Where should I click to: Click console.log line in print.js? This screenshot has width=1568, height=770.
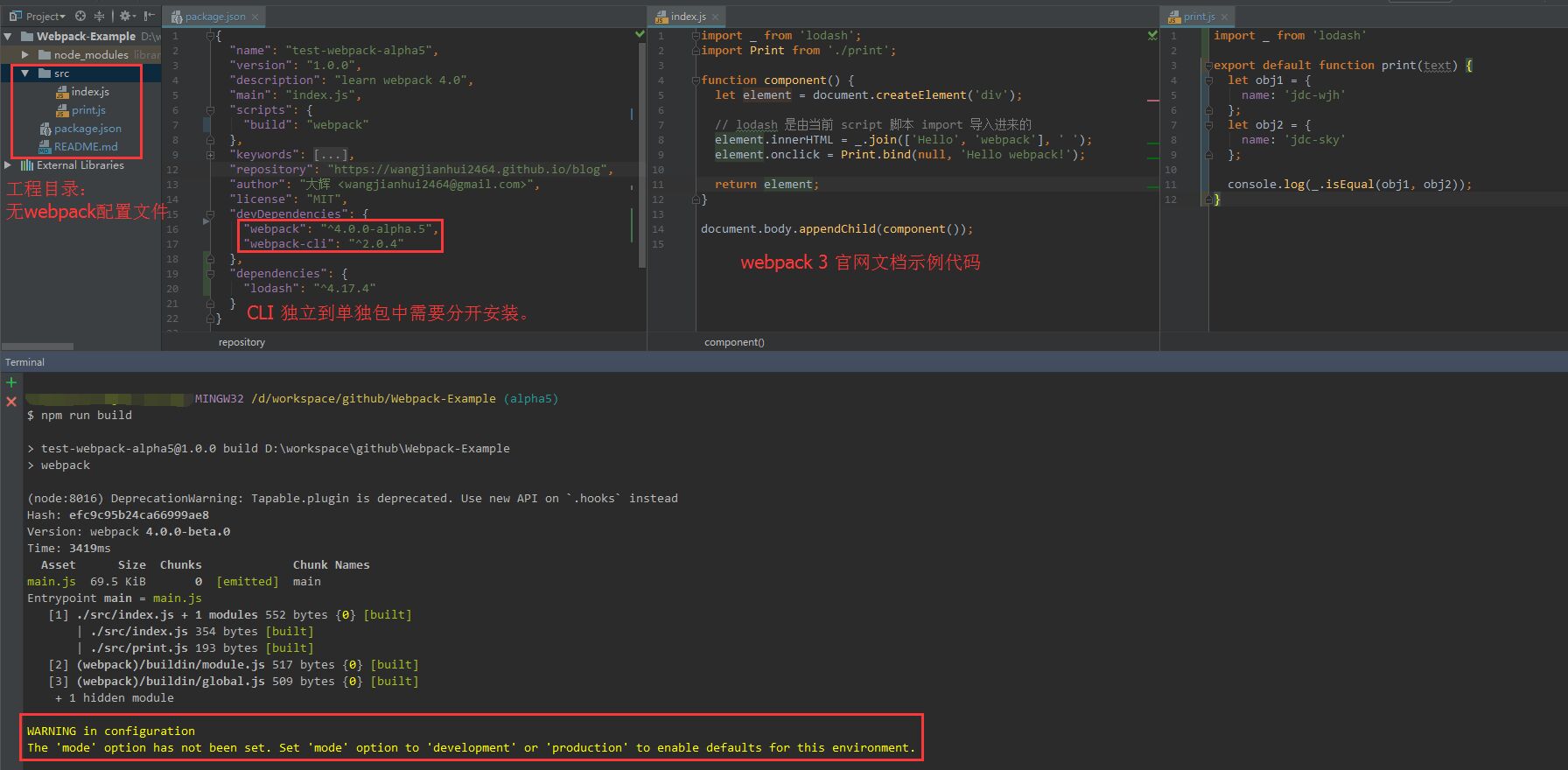point(1349,185)
